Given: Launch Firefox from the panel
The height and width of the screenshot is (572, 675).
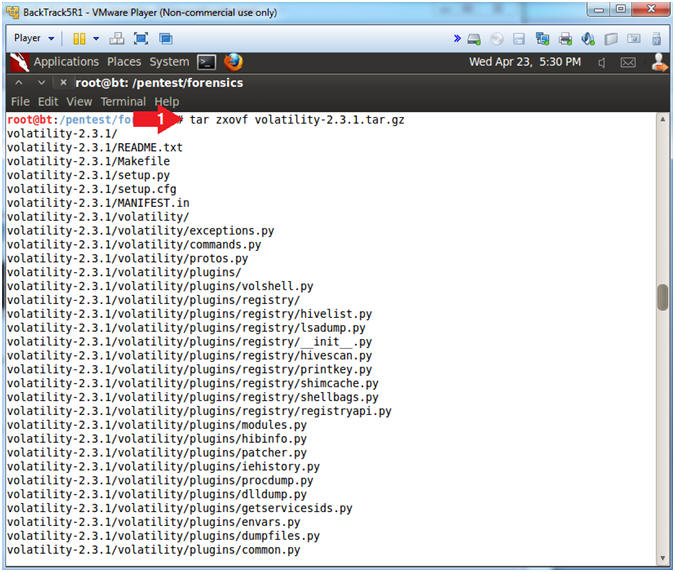Looking at the screenshot, I should (233, 62).
